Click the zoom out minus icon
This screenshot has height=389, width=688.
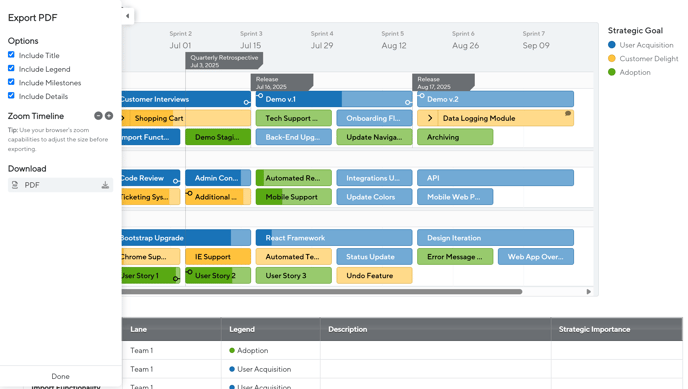98,116
